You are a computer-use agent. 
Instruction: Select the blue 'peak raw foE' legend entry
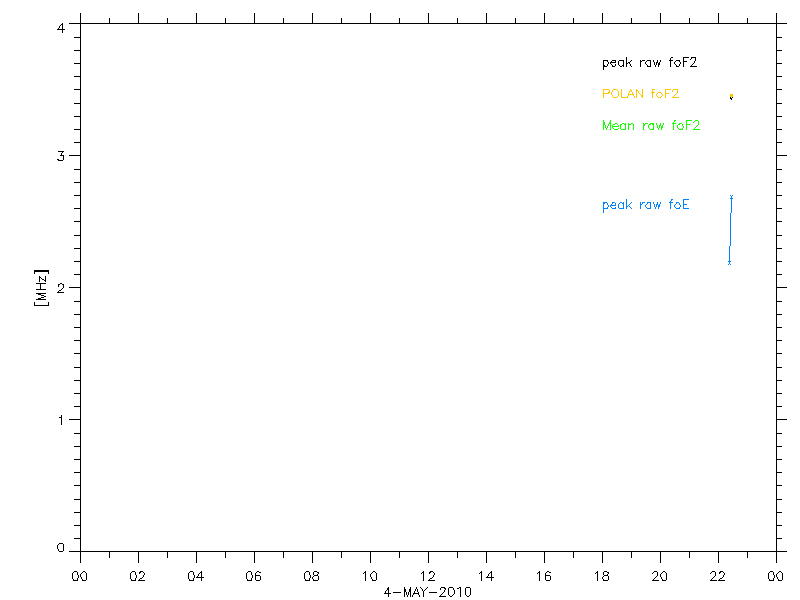645,205
